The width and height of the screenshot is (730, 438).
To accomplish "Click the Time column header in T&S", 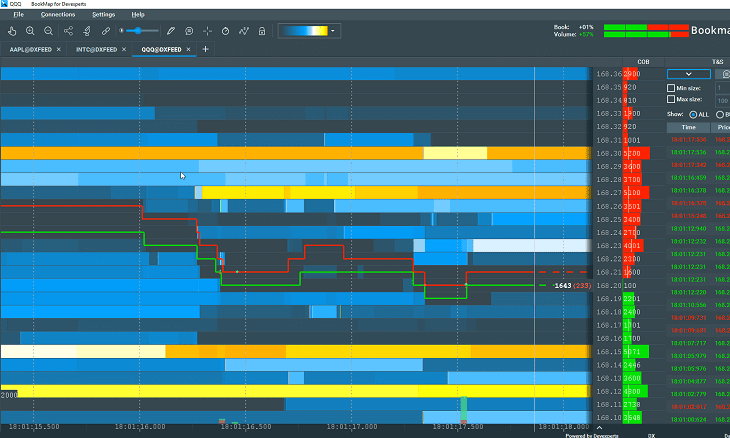I will click(689, 128).
